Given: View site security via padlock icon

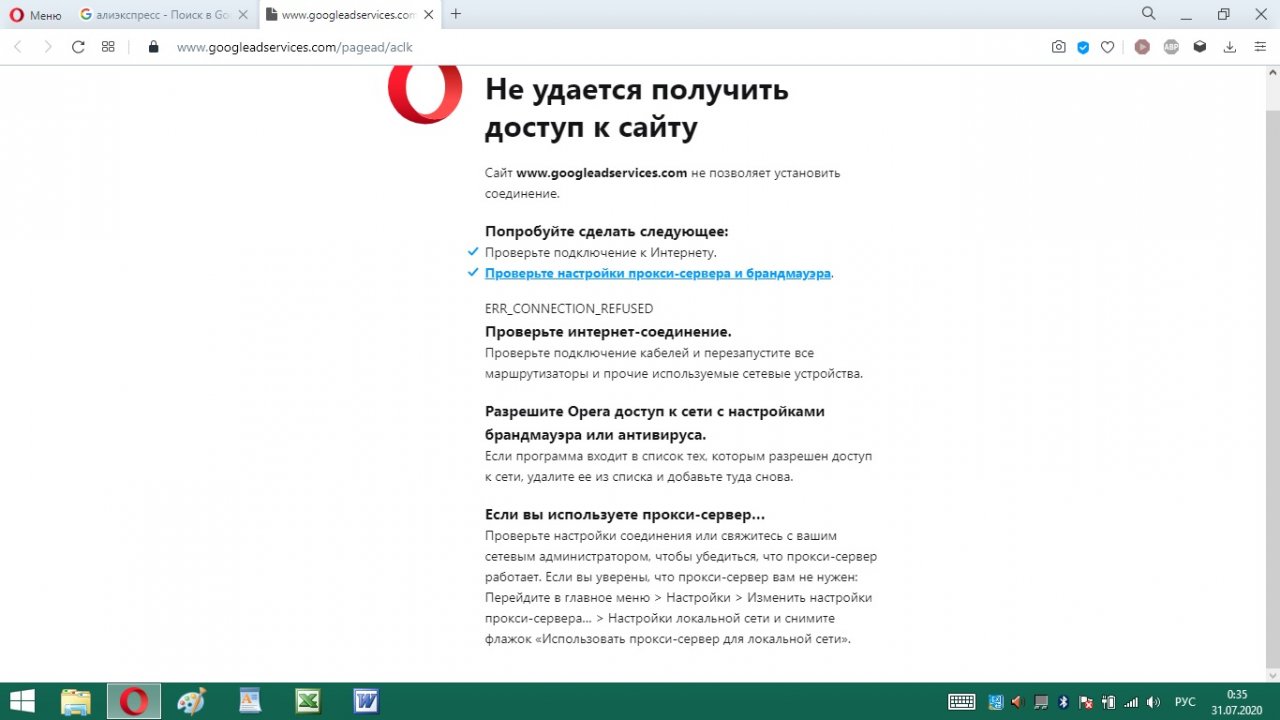Looking at the screenshot, I should [x=153, y=47].
